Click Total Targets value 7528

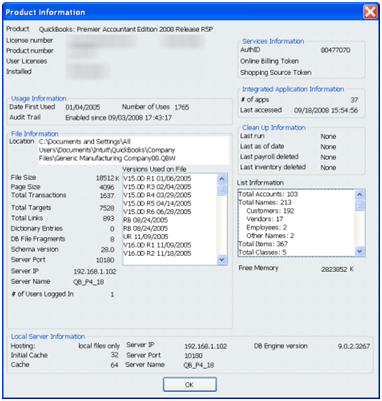click(107, 208)
